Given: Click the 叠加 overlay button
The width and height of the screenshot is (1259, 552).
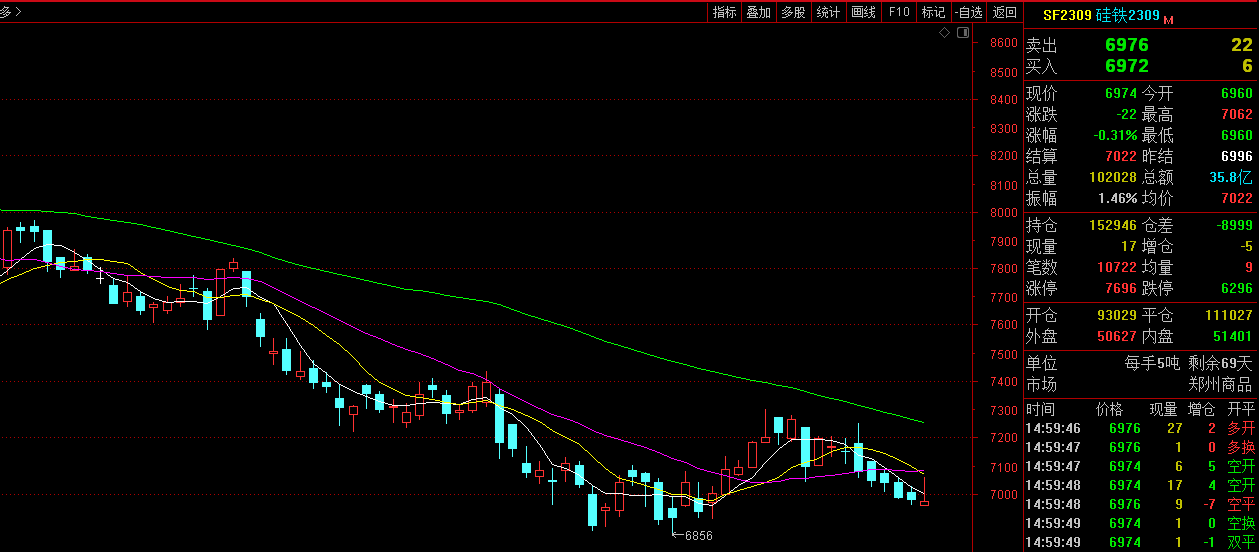Looking at the screenshot, I should [758, 12].
